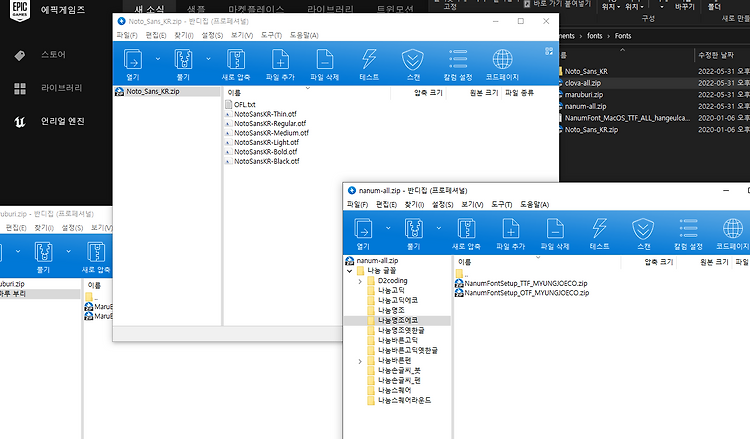Viewport: 750px width, 439px height.
Task: Click the Epic Games logo
Action: [x=20, y=10]
